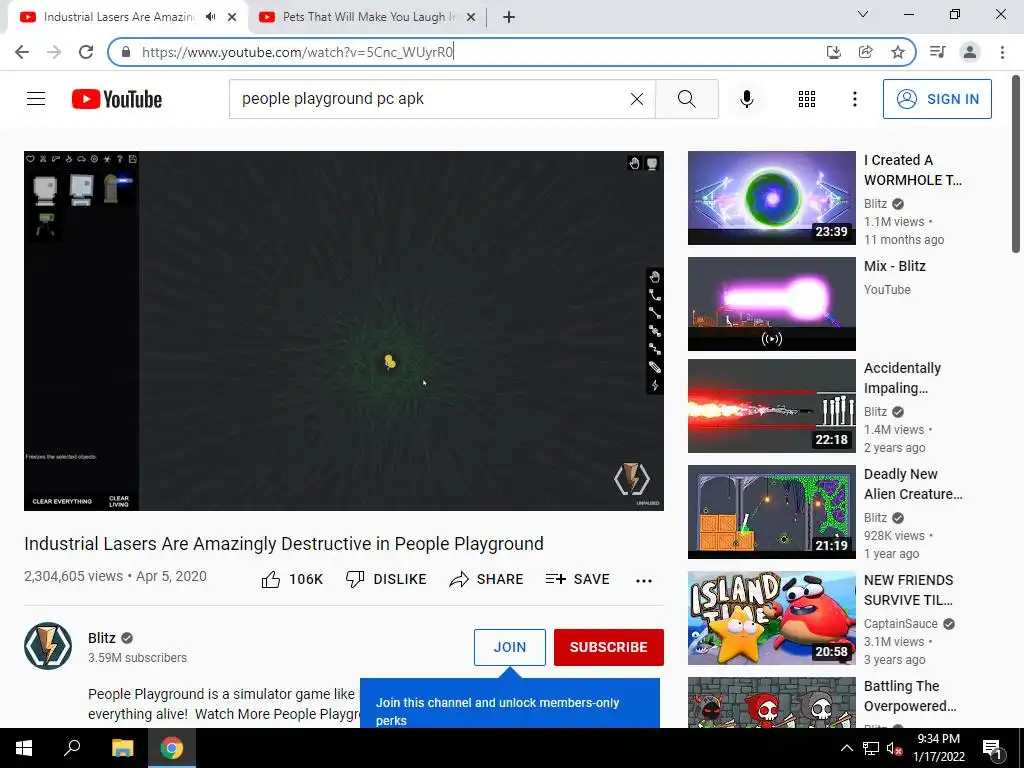Click the Chrome taskbar icon
Screen dimensions: 1024x768
172,748
